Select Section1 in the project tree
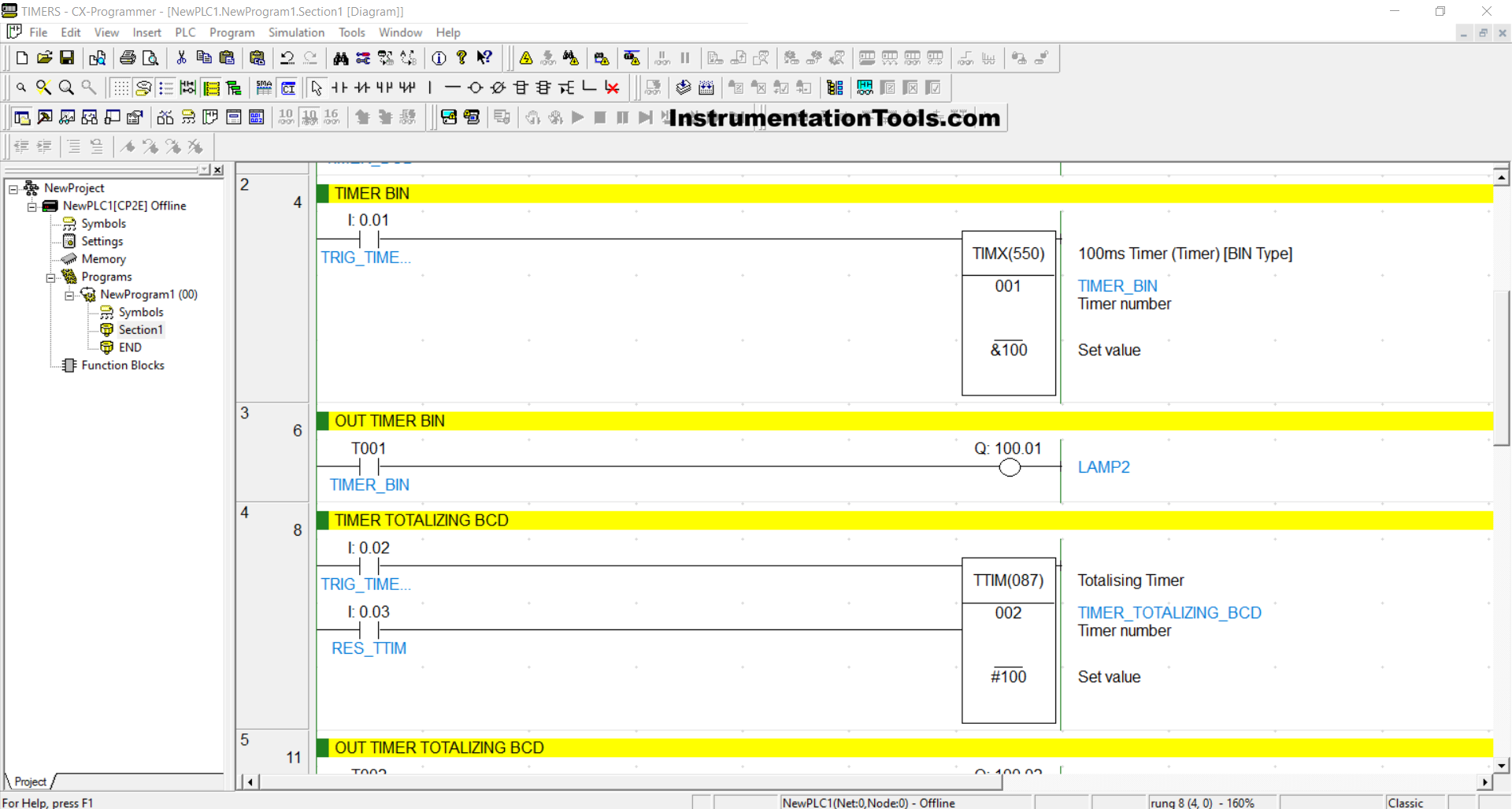Viewport: 1512px width, 809px height. (x=140, y=329)
